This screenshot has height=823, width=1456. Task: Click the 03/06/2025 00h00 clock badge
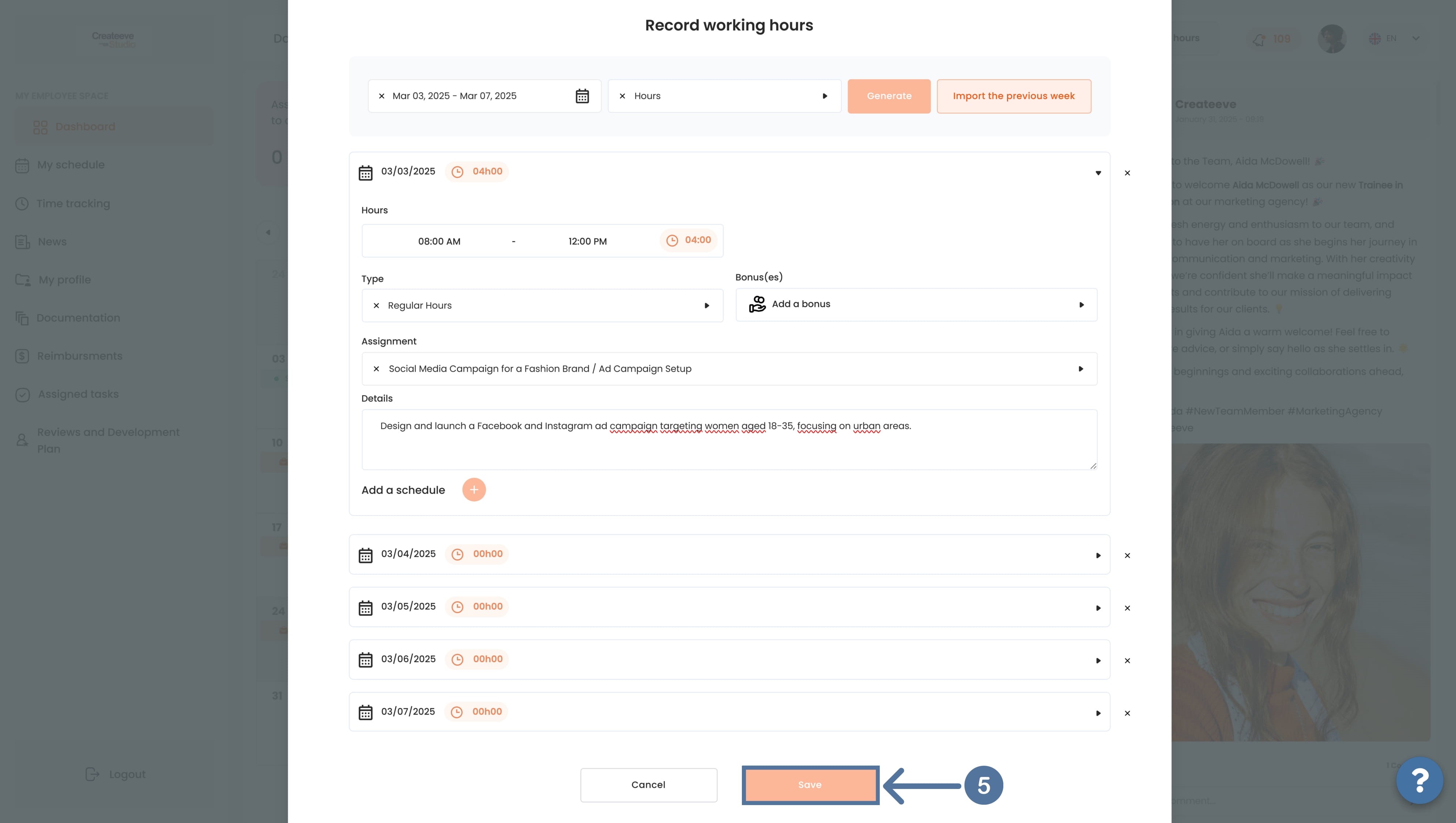[477, 659]
